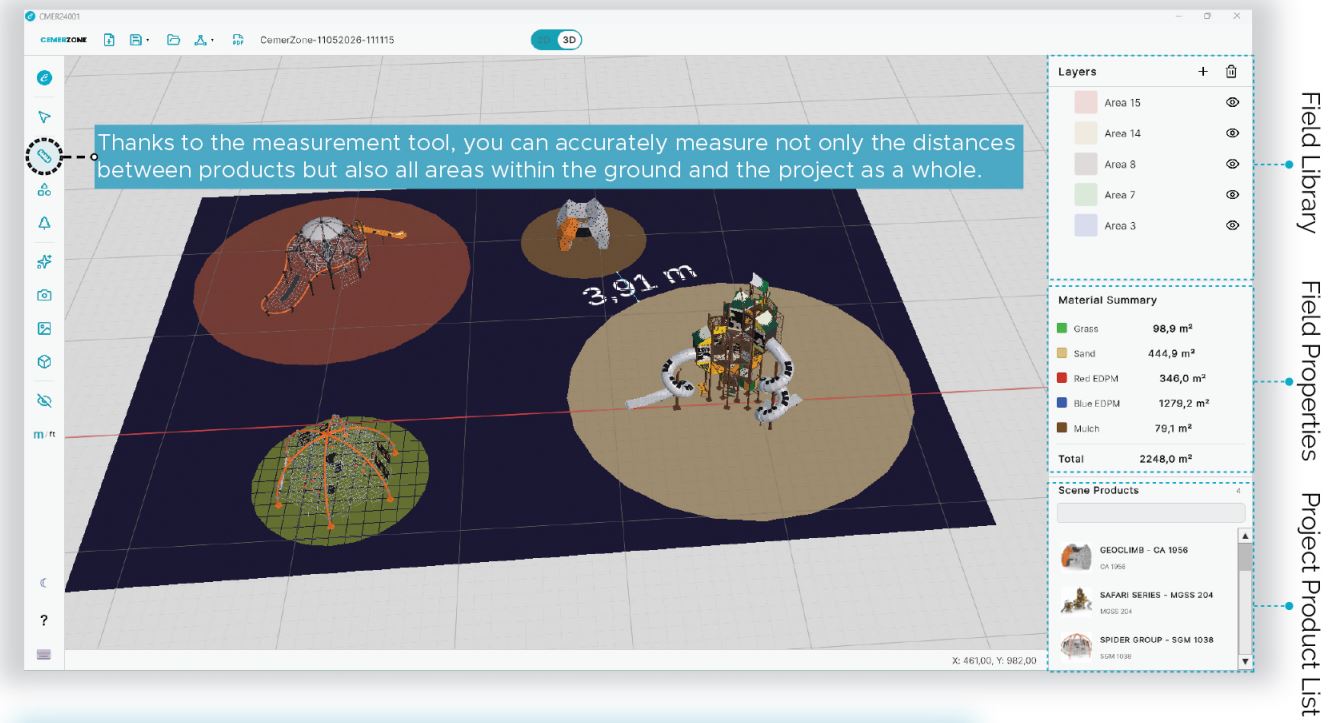Click the Area 7 green color swatch

pos(1086,195)
